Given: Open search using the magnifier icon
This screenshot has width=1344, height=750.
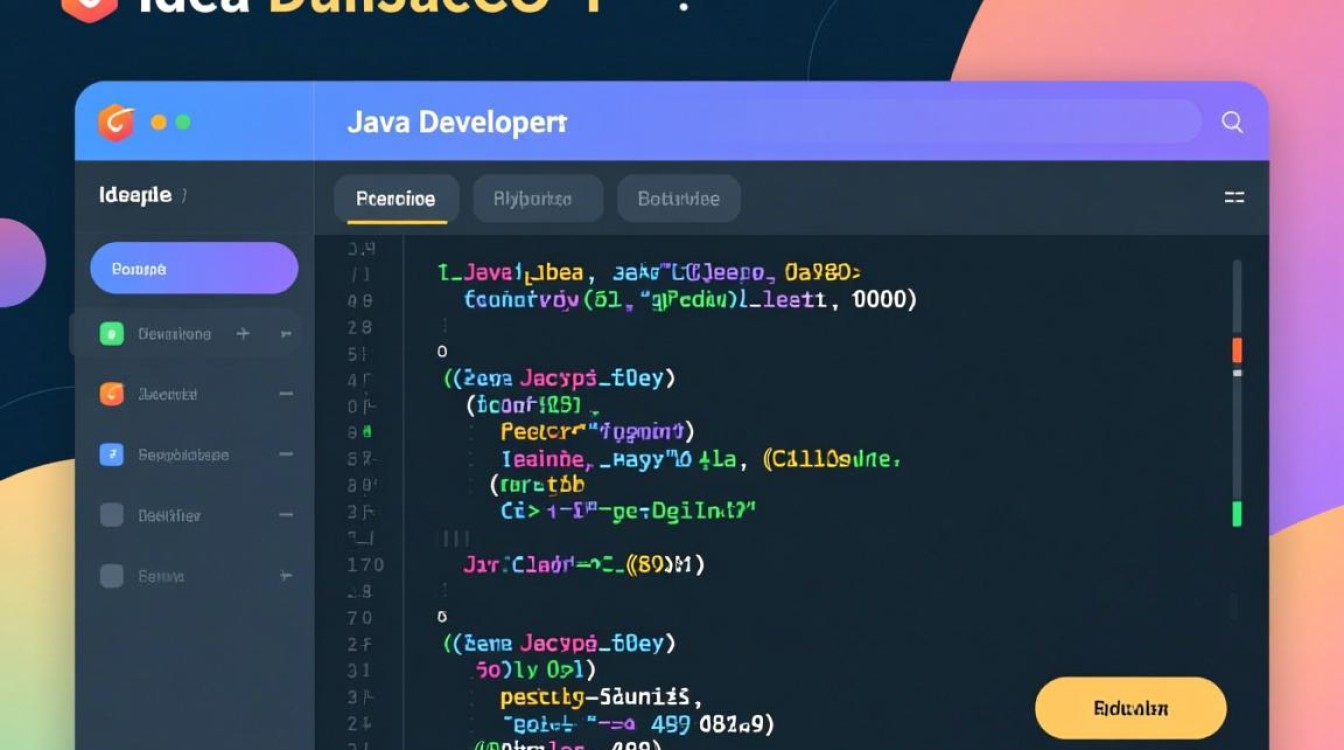Looking at the screenshot, I should tap(1231, 122).
